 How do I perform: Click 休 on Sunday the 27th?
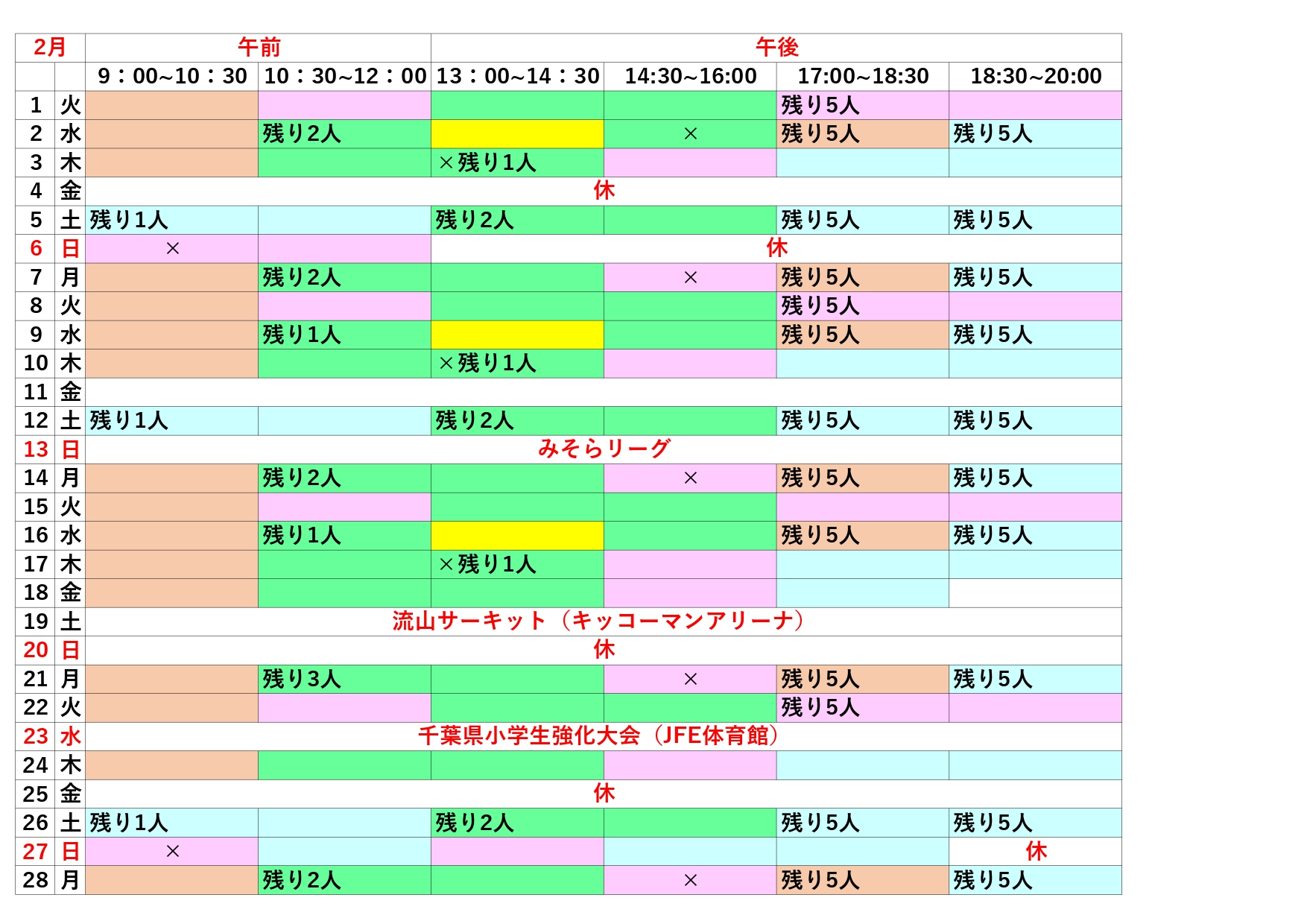(1036, 851)
